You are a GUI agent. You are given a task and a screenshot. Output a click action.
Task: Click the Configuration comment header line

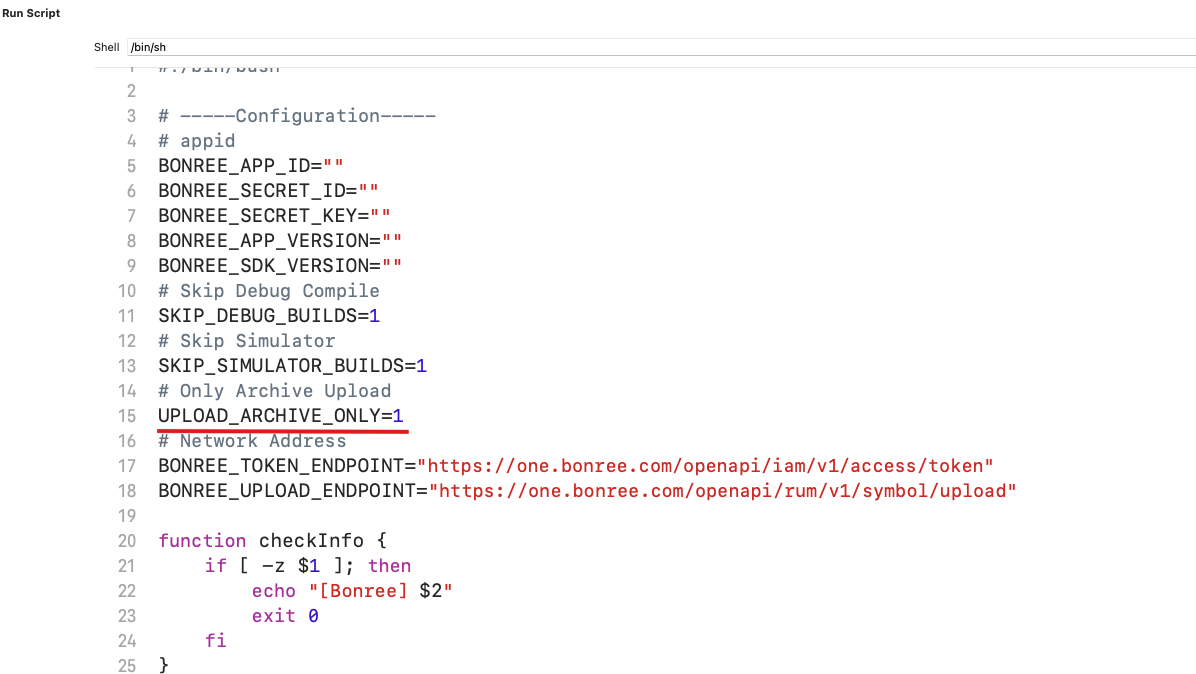(296, 116)
